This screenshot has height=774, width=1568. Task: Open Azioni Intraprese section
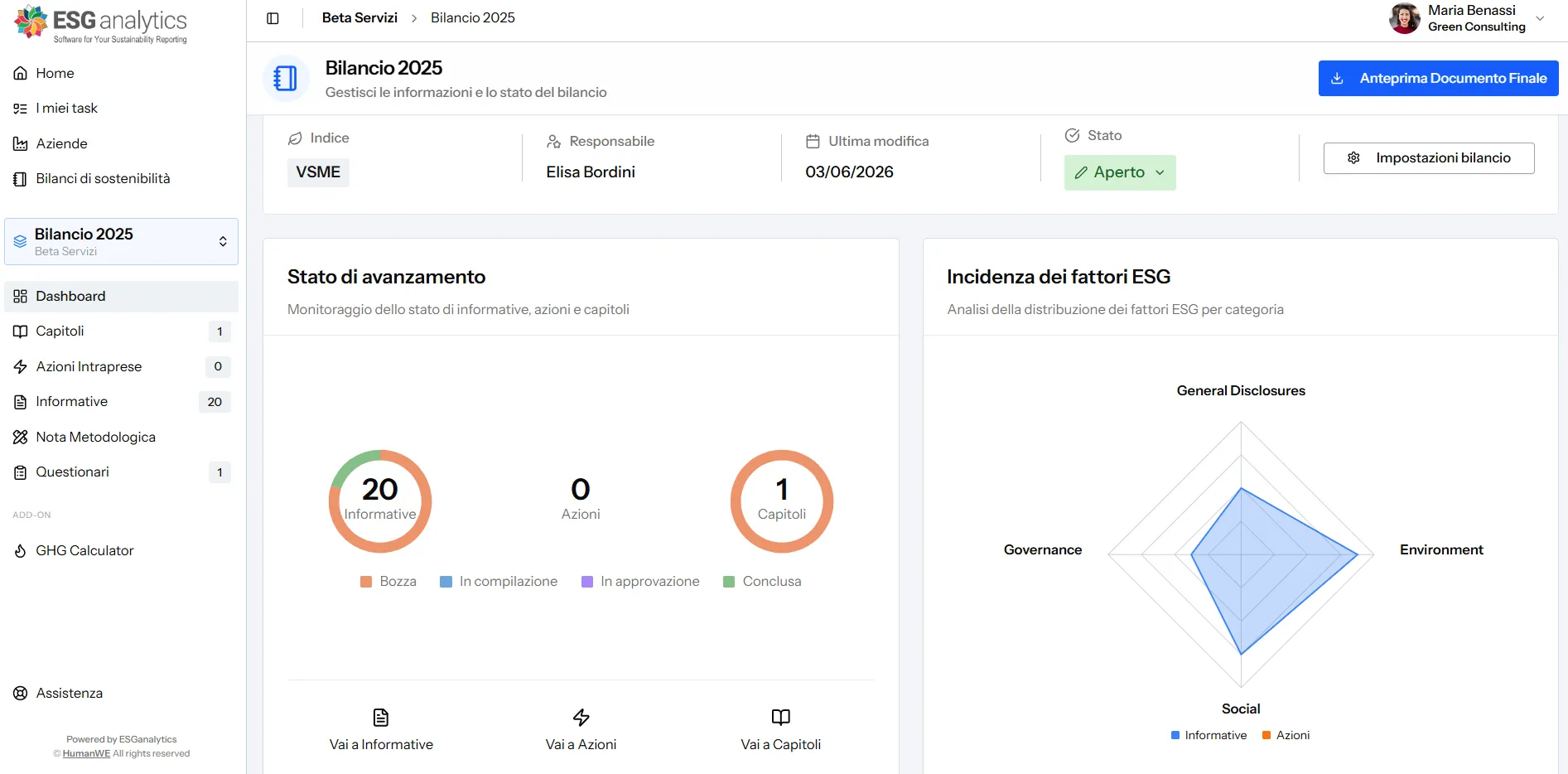pyautogui.click(x=121, y=366)
